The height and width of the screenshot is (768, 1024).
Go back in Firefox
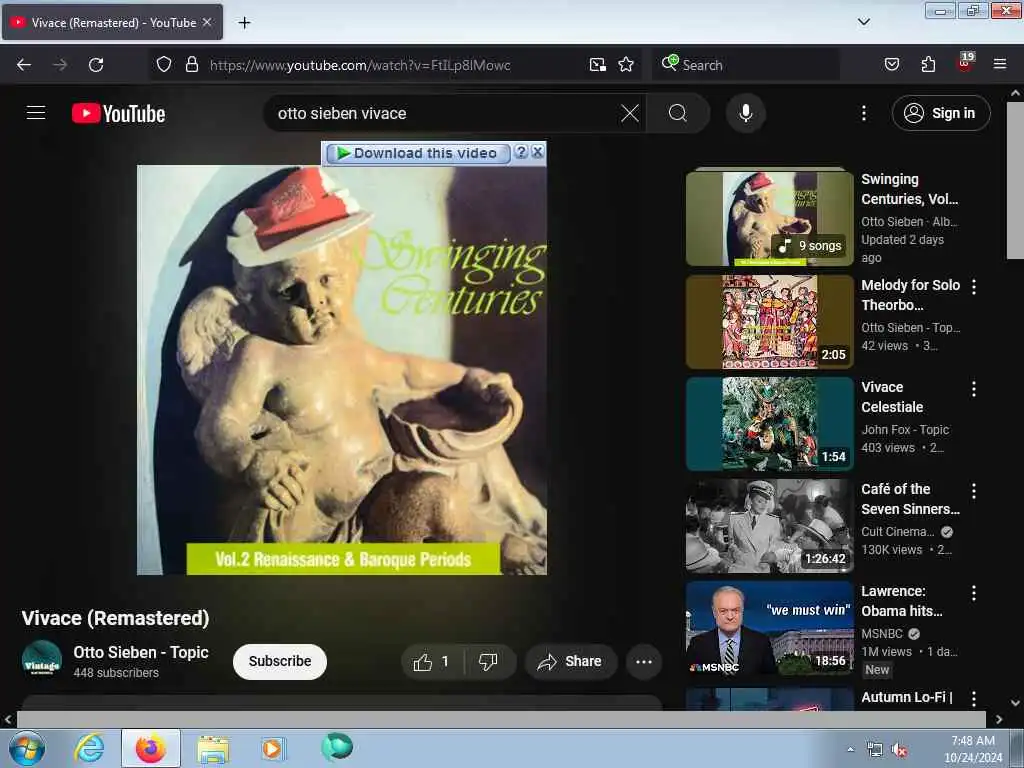coord(24,65)
